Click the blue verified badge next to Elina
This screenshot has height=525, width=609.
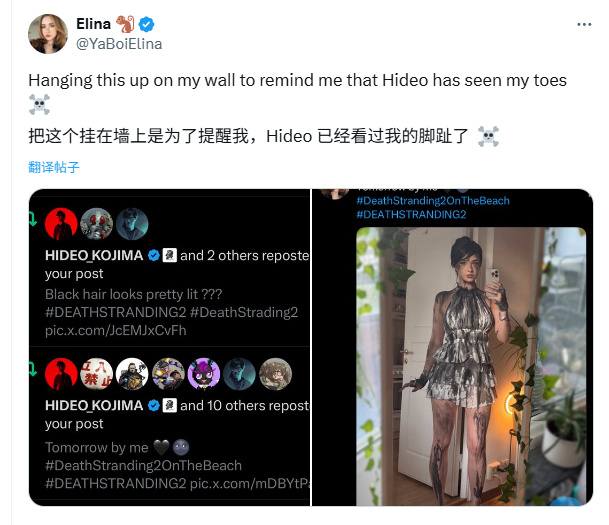click(147, 24)
